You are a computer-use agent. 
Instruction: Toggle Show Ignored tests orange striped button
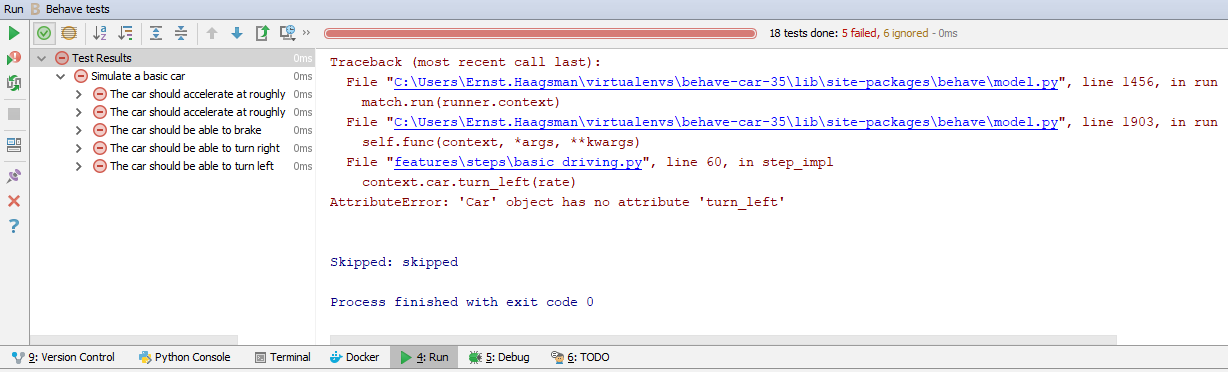click(x=68, y=33)
